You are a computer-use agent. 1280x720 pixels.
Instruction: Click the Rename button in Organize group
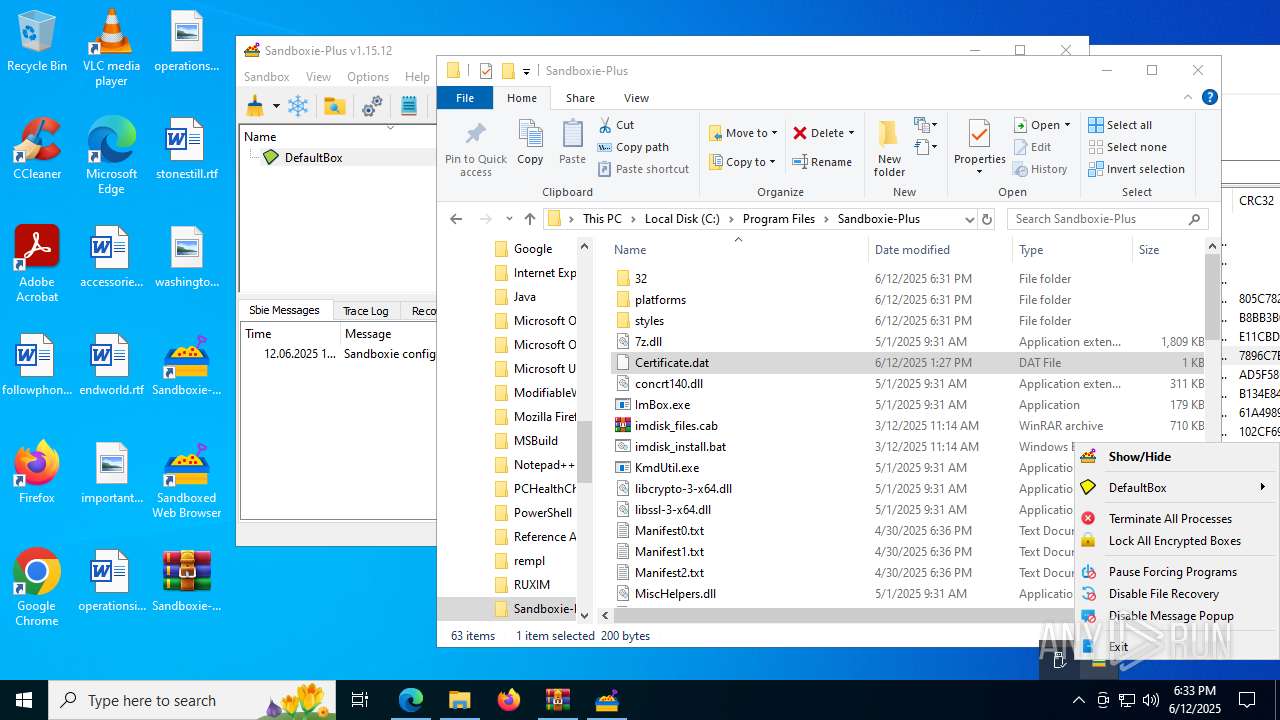click(x=822, y=162)
